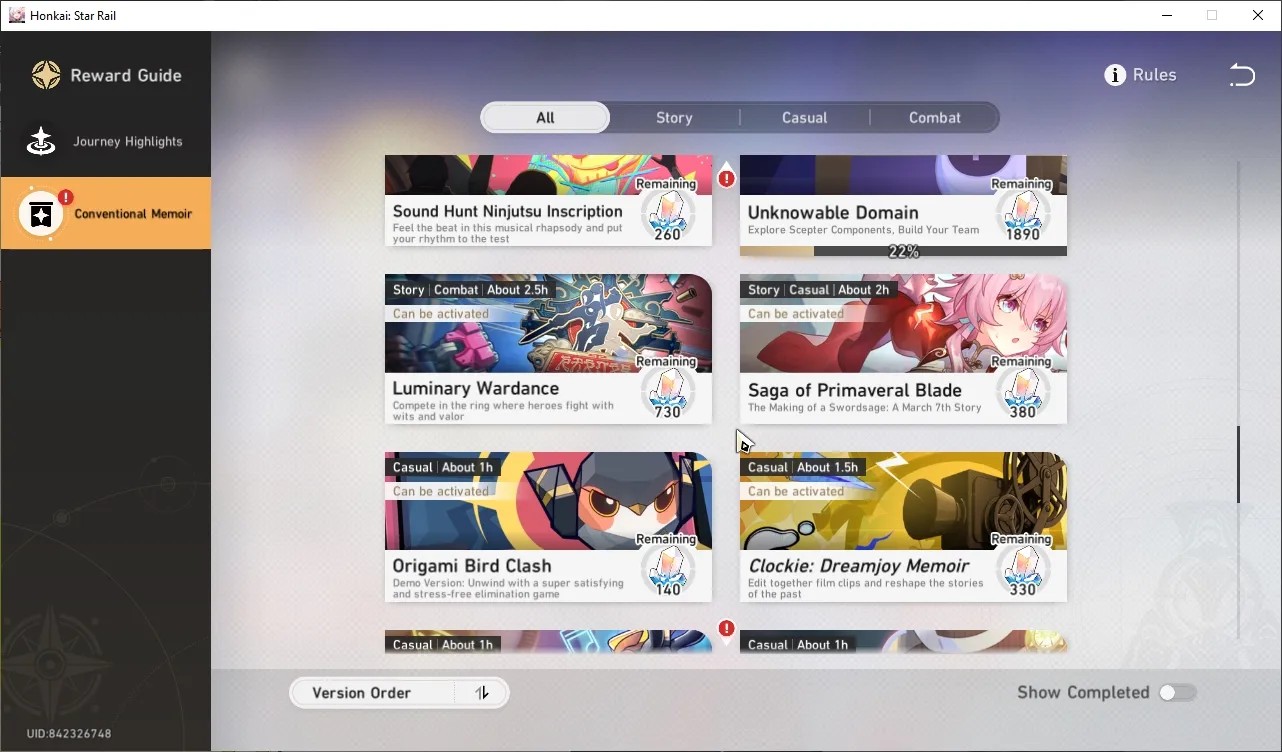Click "Edit together film clips" description

click(866, 589)
